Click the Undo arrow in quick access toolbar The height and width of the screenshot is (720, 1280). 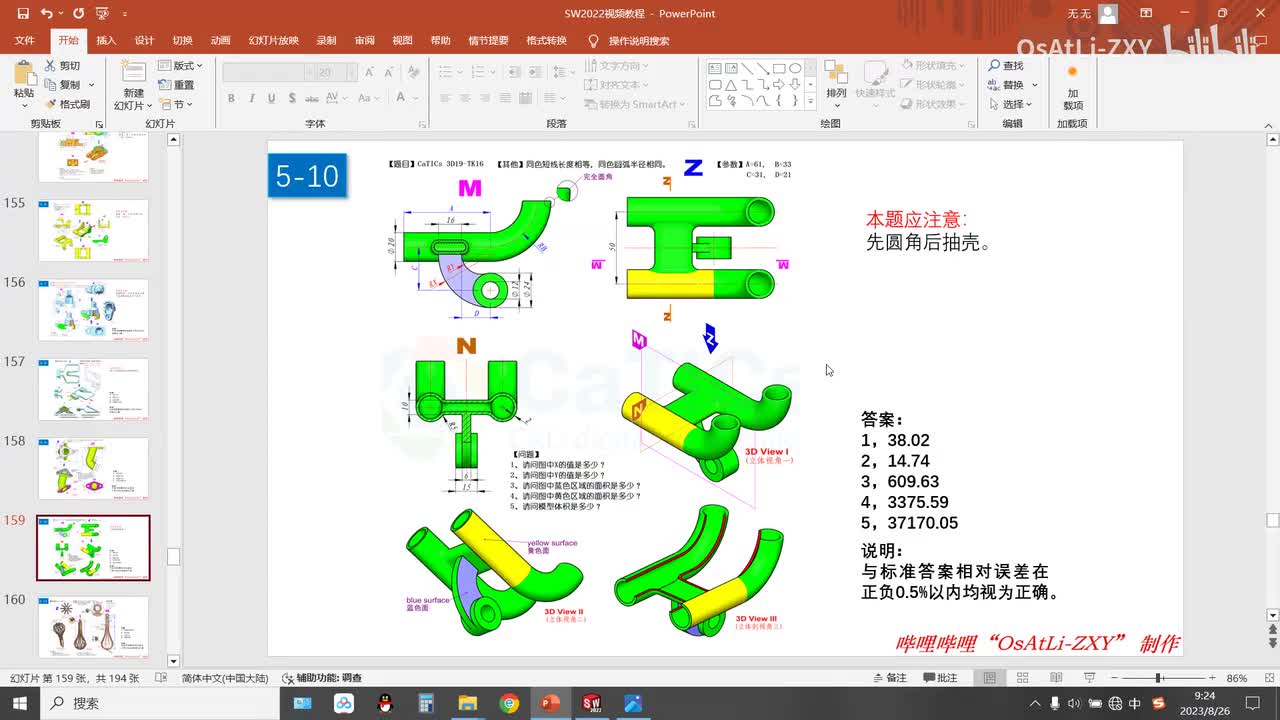47,14
